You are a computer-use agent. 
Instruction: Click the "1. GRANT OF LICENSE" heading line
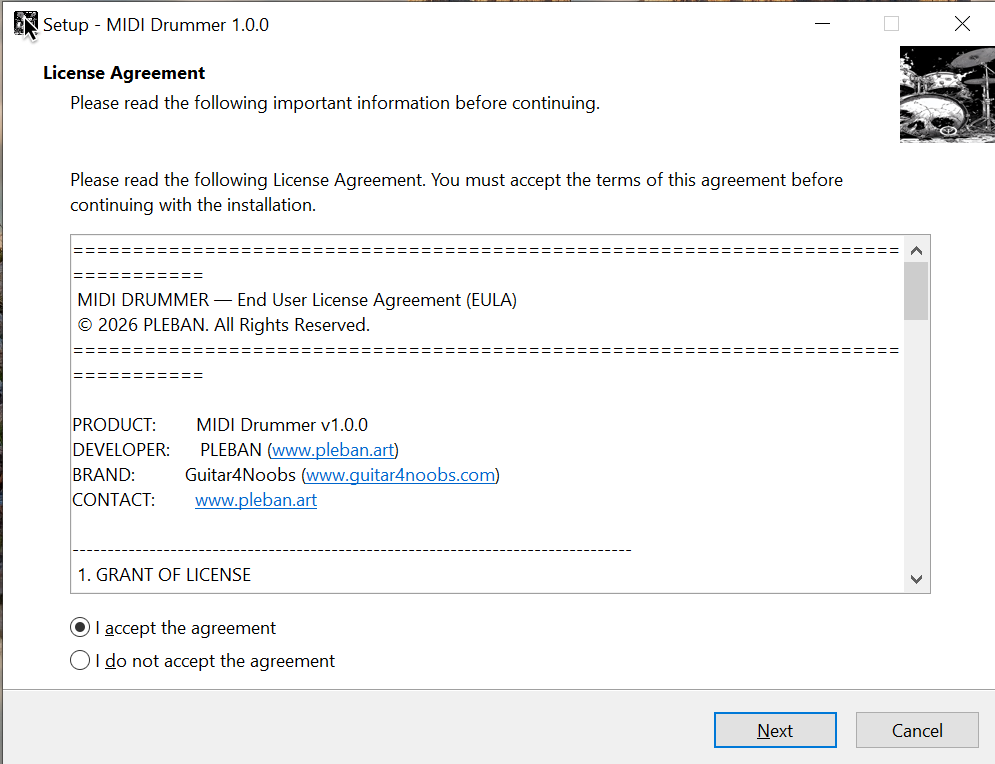pyautogui.click(x=165, y=575)
